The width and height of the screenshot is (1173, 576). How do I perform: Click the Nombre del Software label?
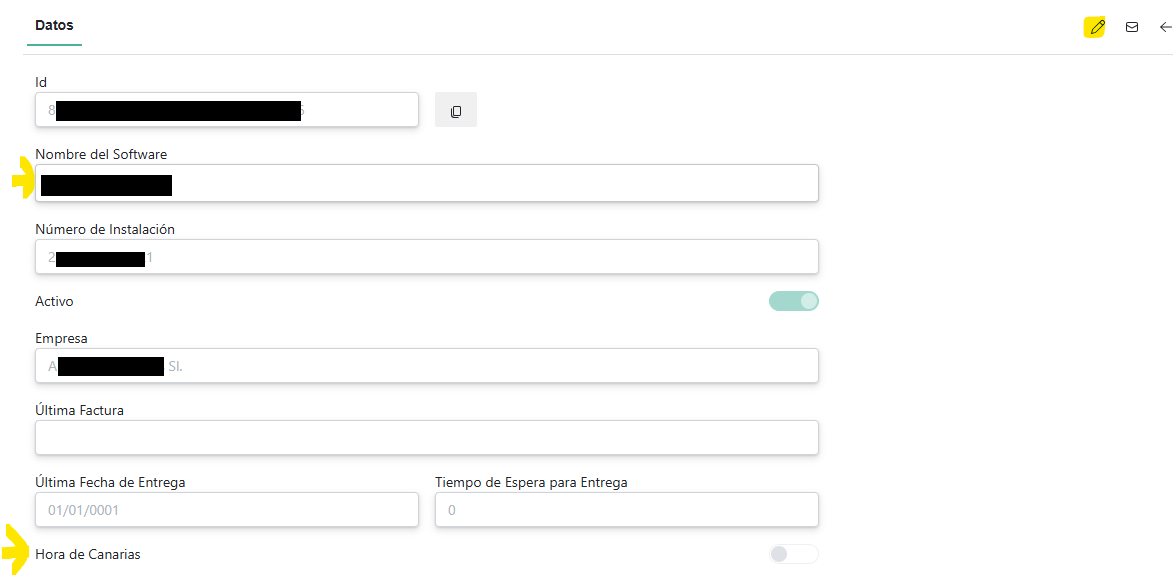tap(101, 154)
